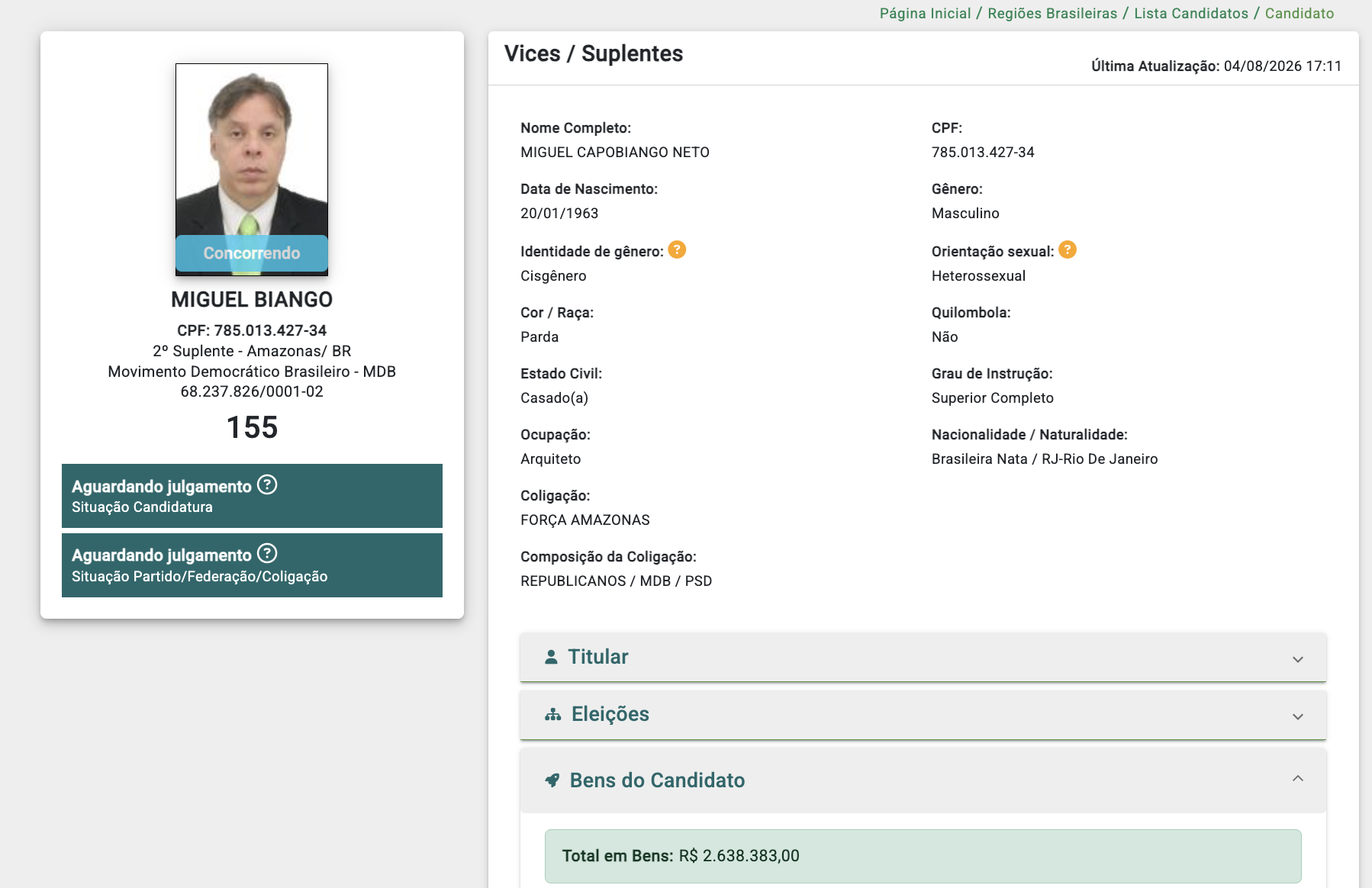The image size is (1372, 888).
Task: Click the Titular accordion header title
Action: (598, 657)
